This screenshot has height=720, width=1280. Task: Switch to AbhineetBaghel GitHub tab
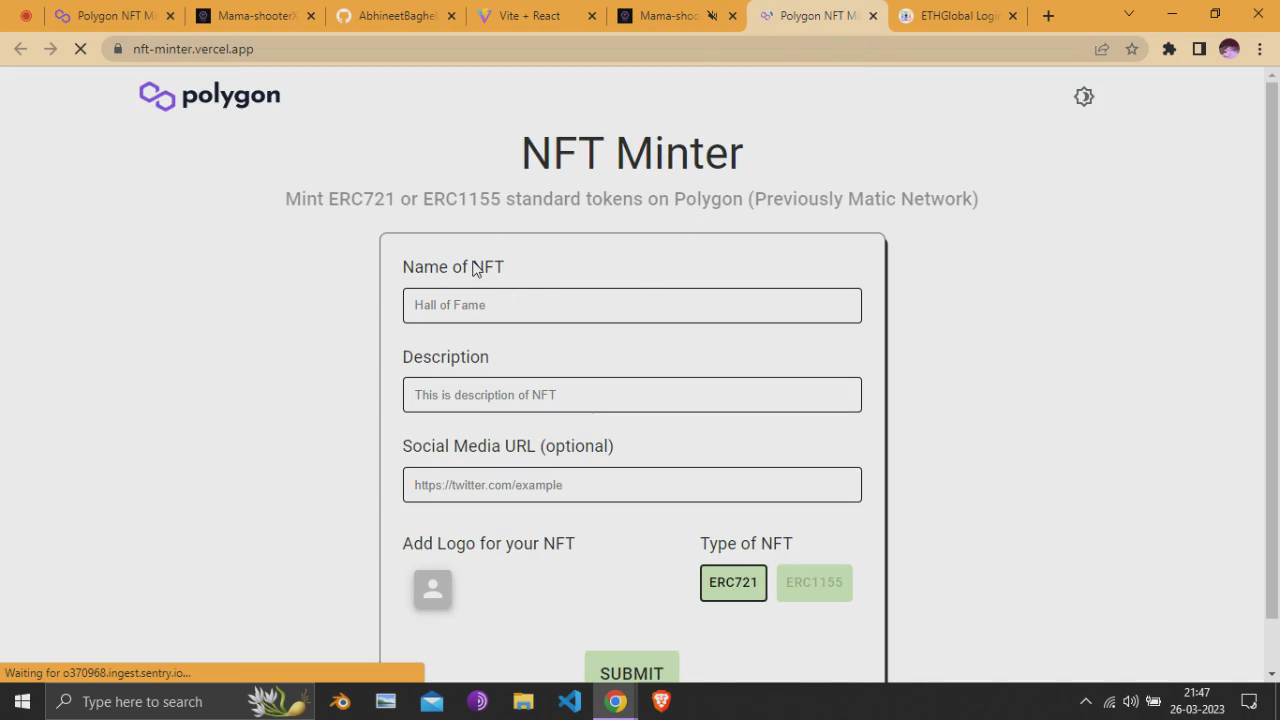396,16
